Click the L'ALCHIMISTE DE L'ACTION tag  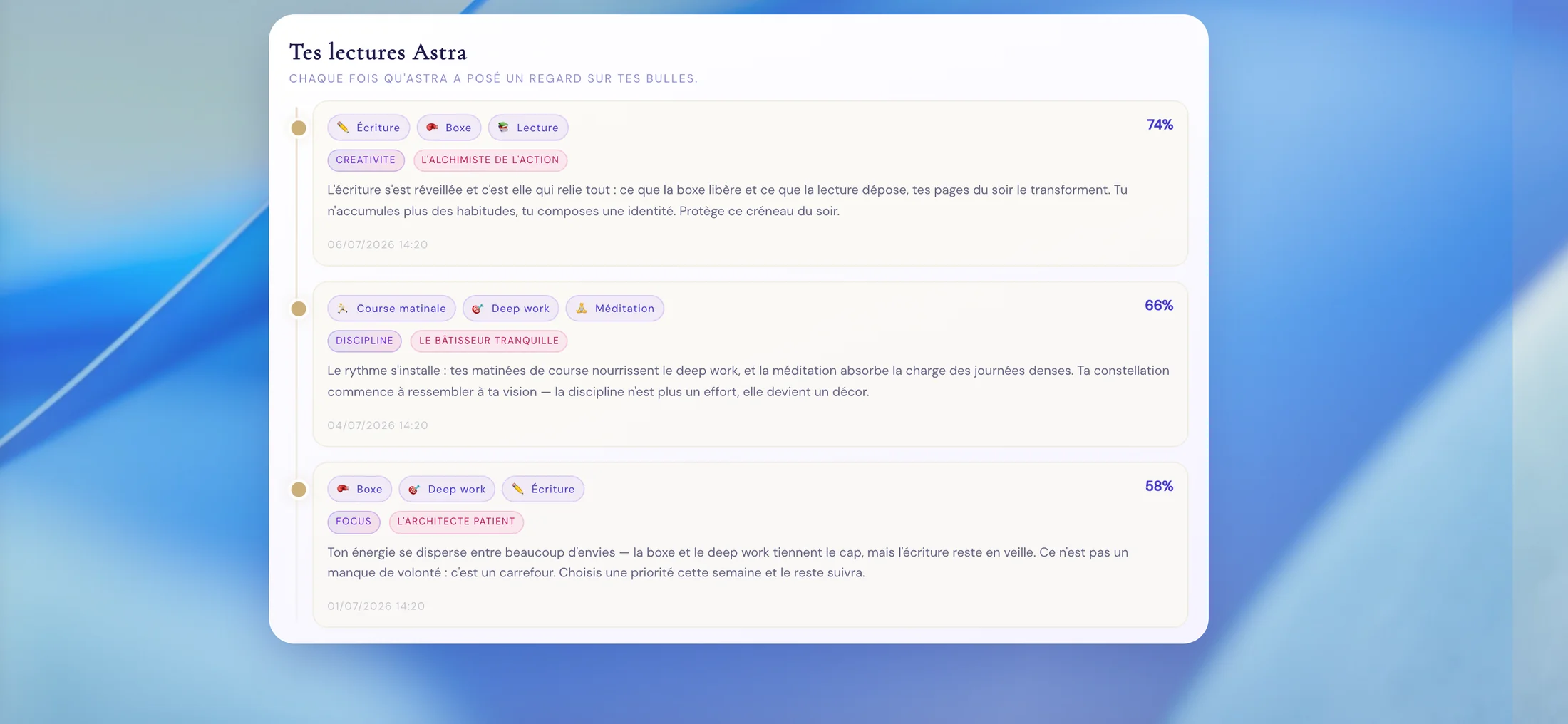point(490,160)
